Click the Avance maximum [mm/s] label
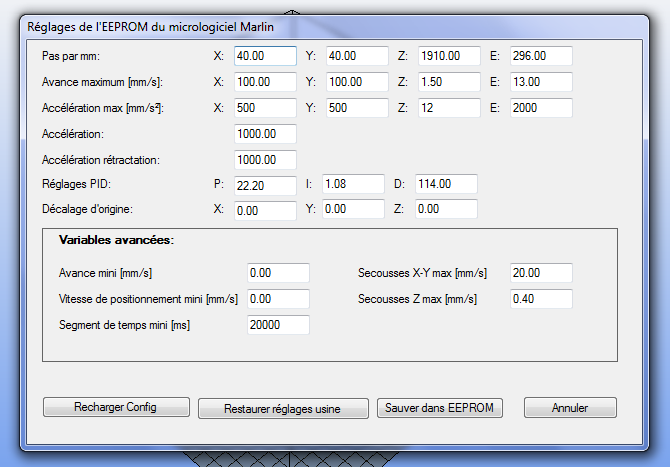 (102, 82)
